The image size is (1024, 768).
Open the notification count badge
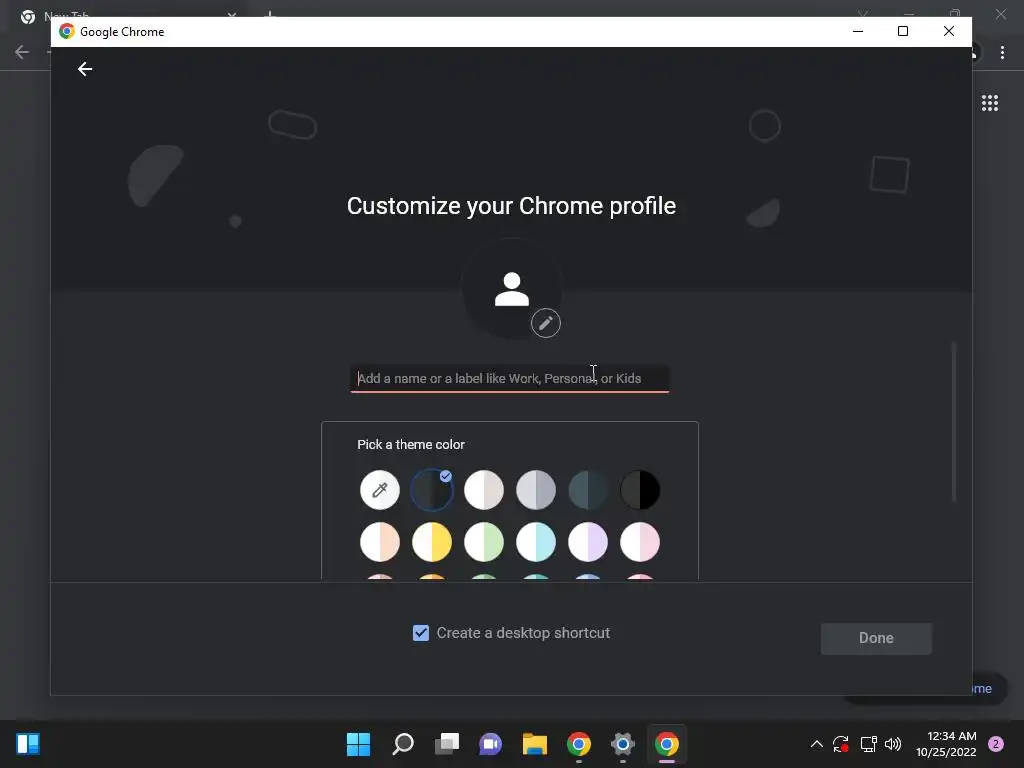[x=996, y=744]
